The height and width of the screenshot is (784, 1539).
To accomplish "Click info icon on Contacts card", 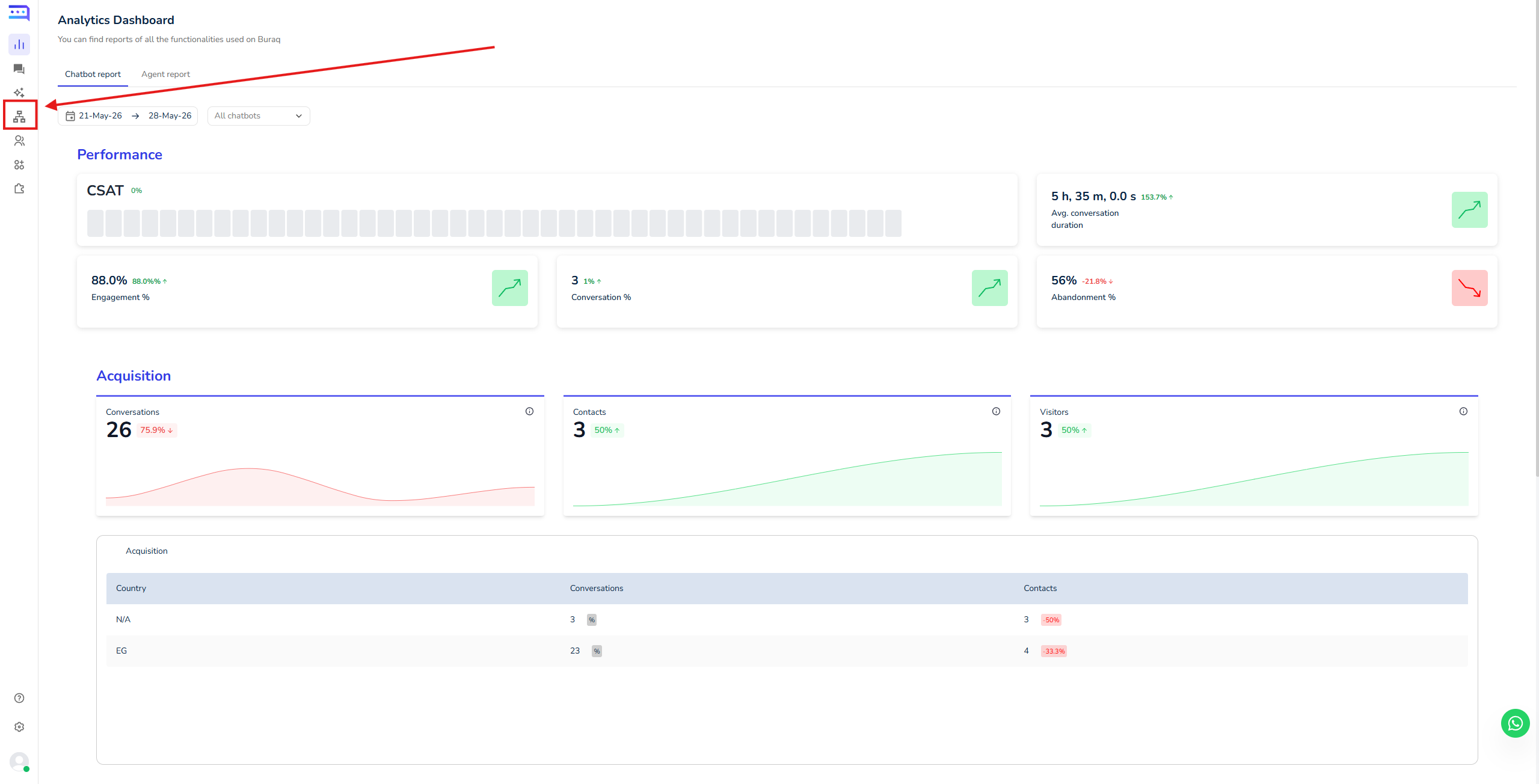I will [996, 411].
